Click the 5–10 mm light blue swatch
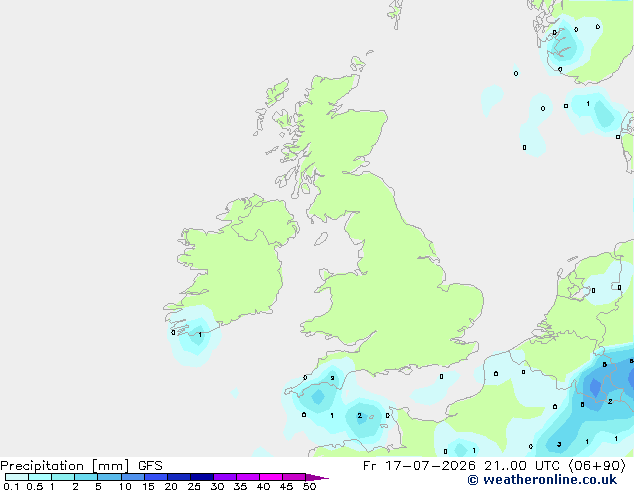Screen dimensions: 634x490 pyautogui.click(x=109, y=477)
